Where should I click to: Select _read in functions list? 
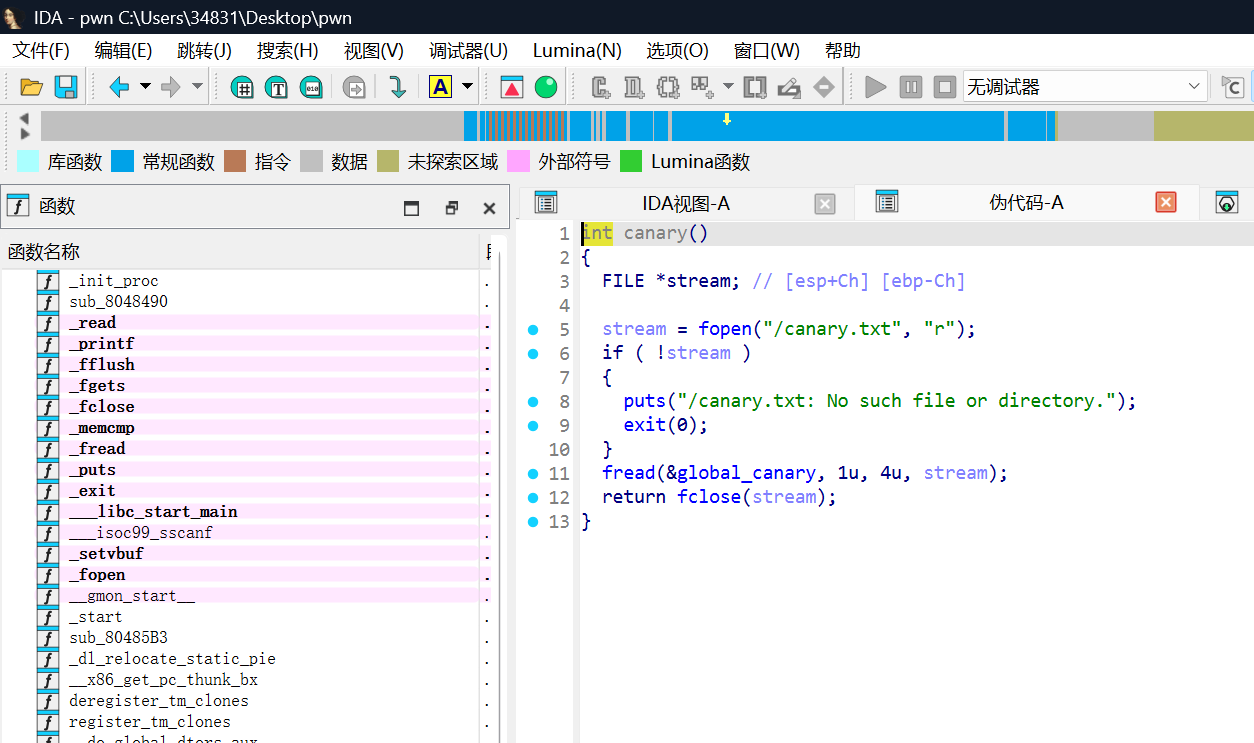[92, 322]
